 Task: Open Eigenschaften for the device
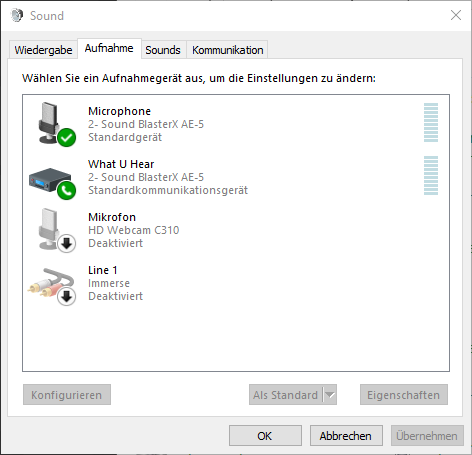[404, 395]
